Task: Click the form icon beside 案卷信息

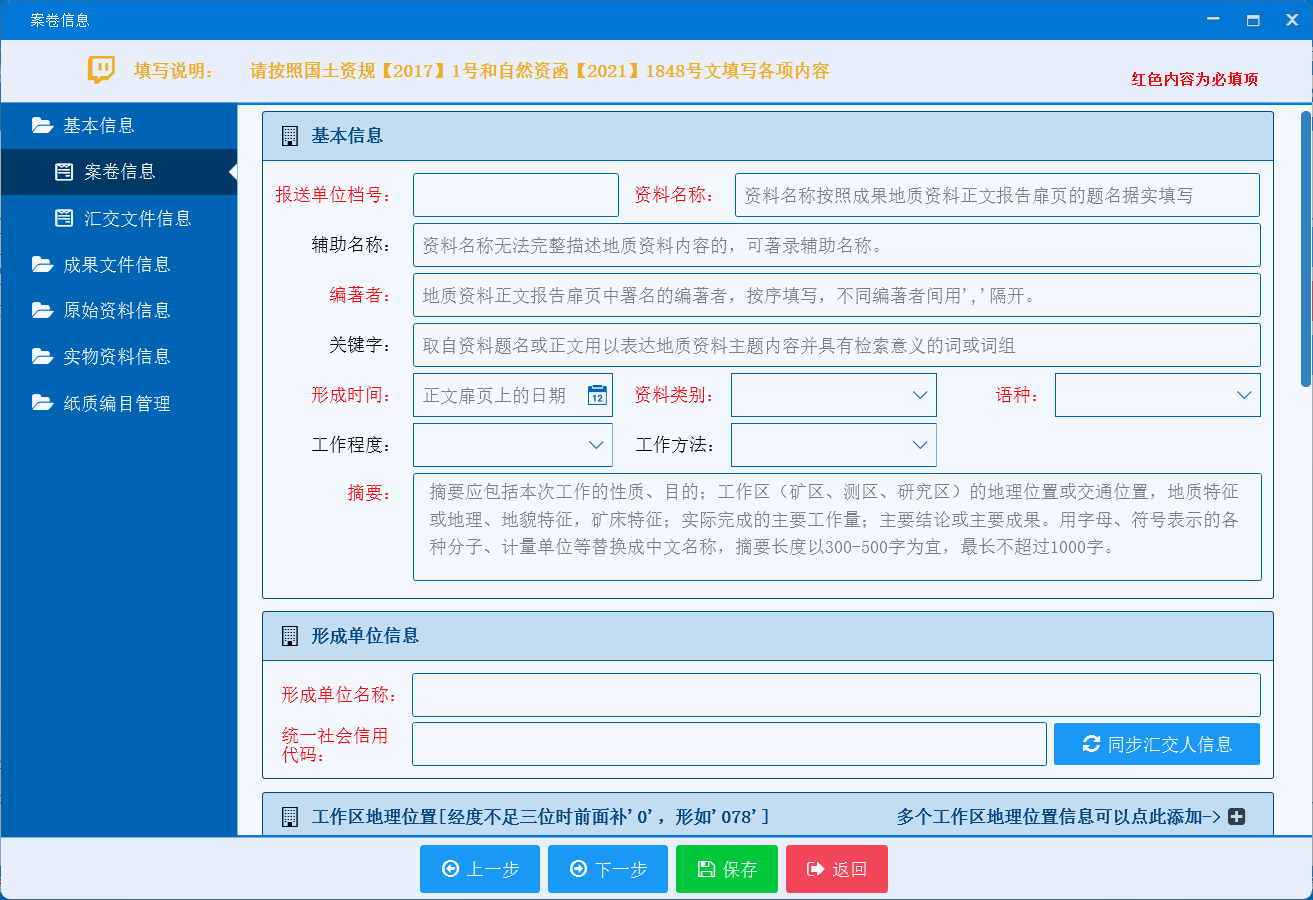Action: coord(64,172)
